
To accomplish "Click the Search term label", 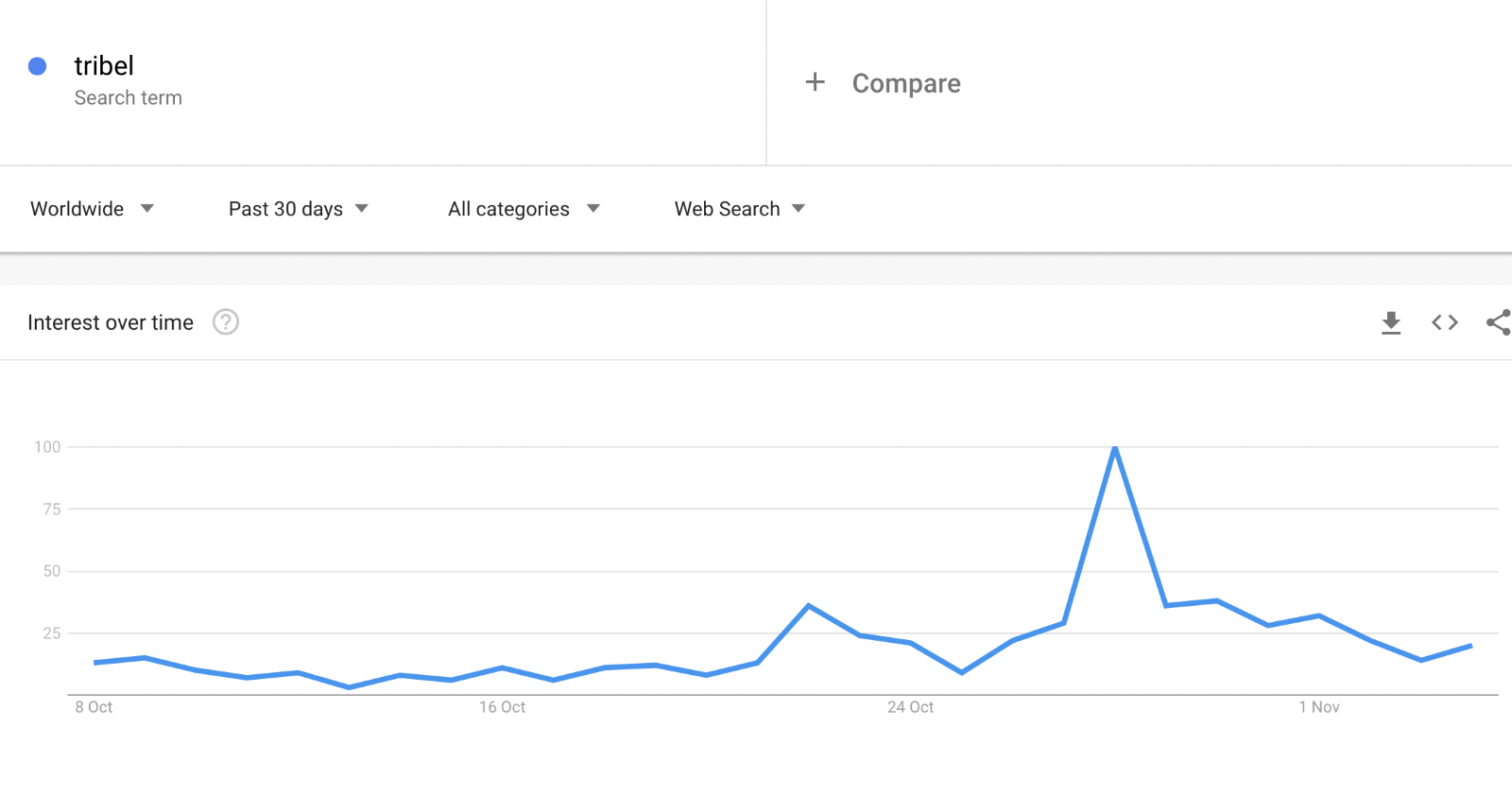I will 129,97.
